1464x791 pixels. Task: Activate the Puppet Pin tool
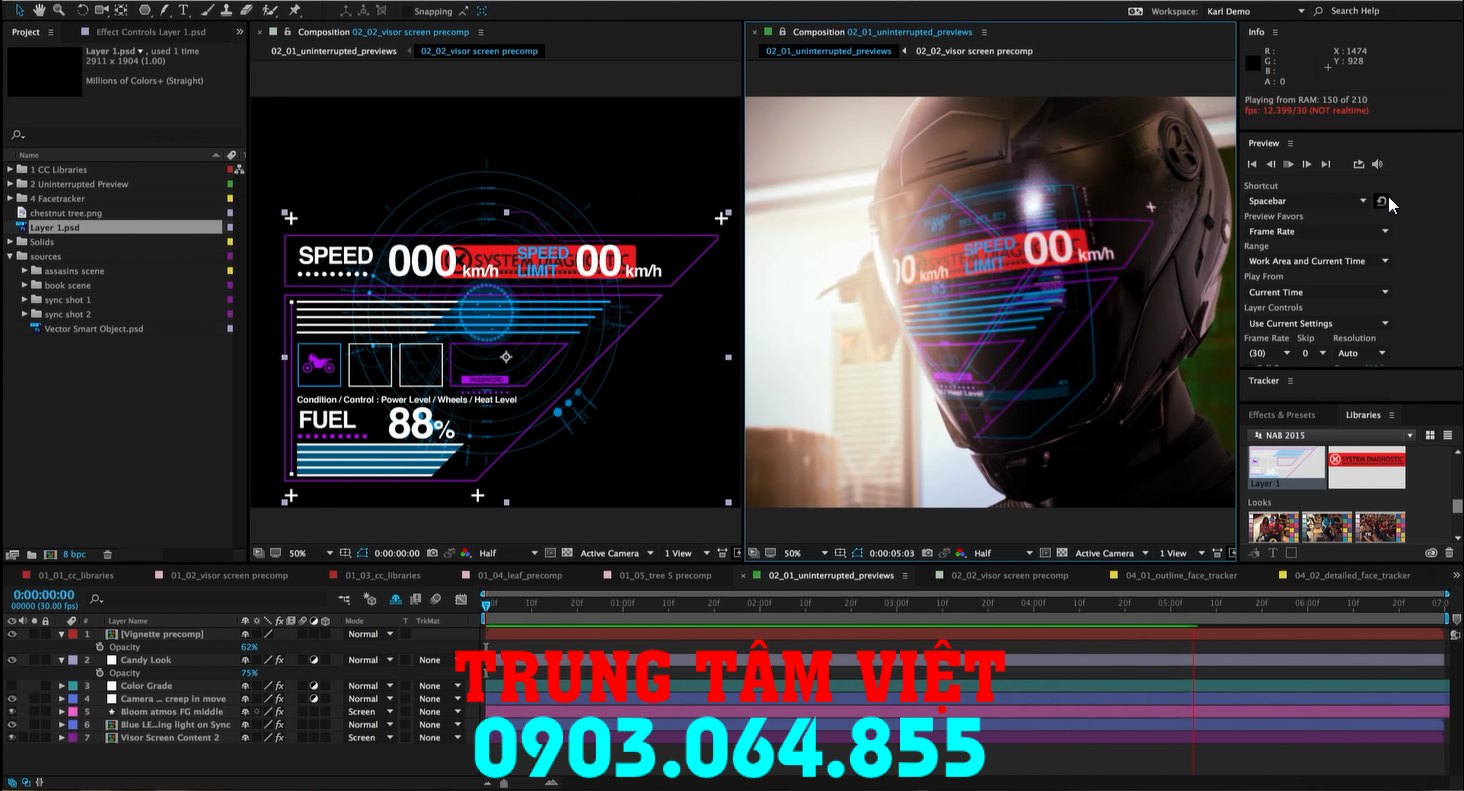[296, 11]
